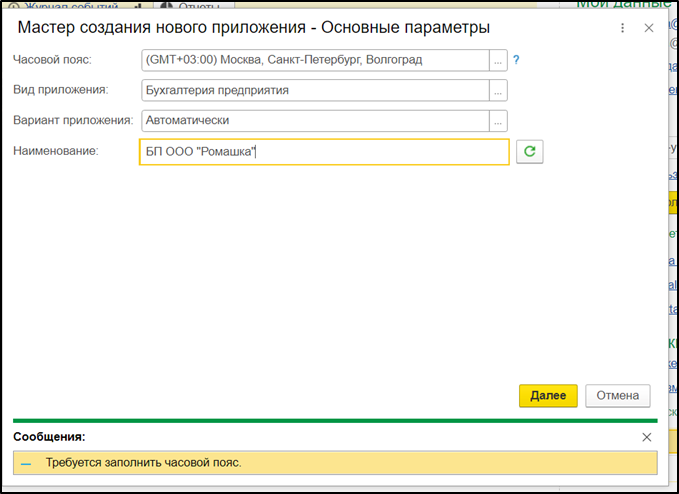
Task: Proceed with the Далее button
Action: point(548,395)
